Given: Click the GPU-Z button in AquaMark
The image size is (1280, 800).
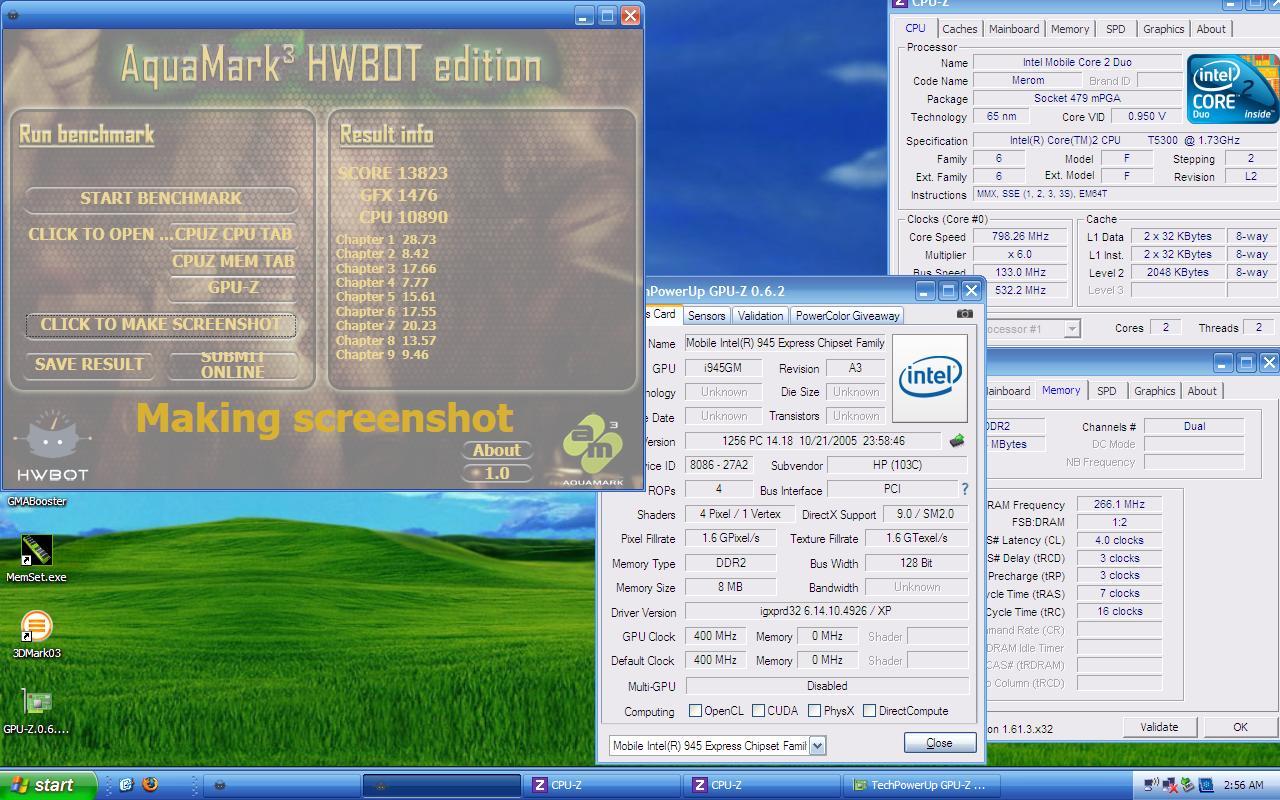Looking at the screenshot, I should pos(234,287).
